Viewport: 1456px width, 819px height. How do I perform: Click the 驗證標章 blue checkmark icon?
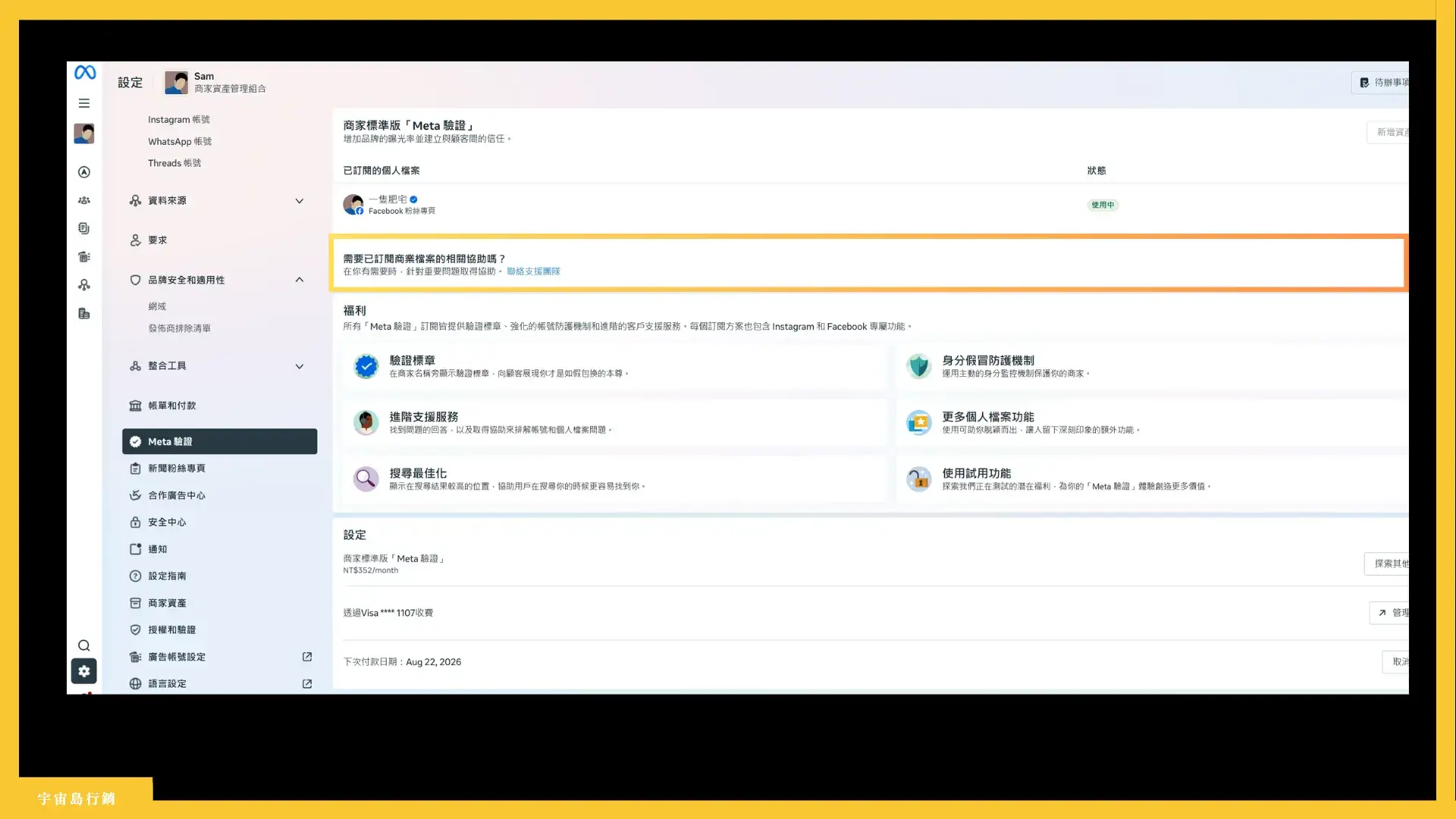[x=366, y=366]
